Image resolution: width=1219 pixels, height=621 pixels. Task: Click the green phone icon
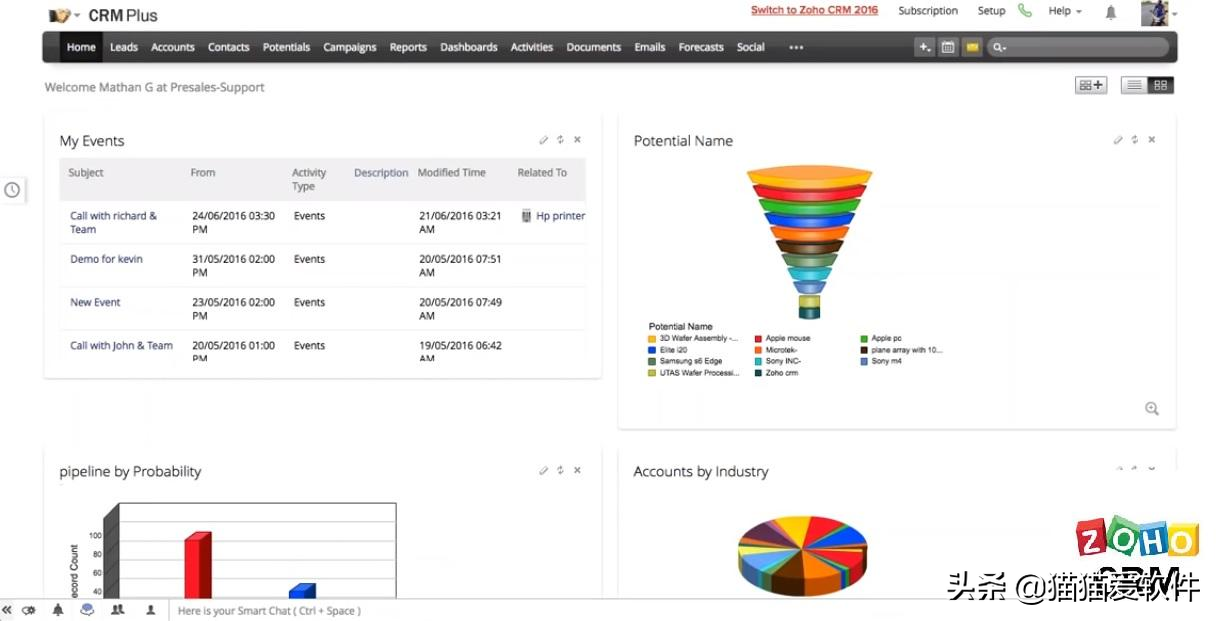[1025, 11]
